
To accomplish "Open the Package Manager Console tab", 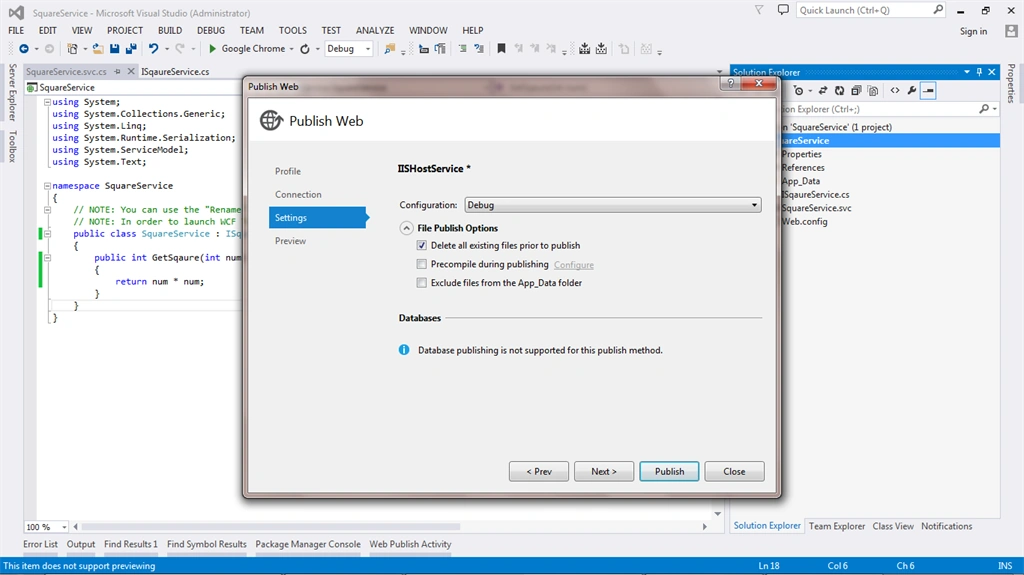I will click(308, 544).
